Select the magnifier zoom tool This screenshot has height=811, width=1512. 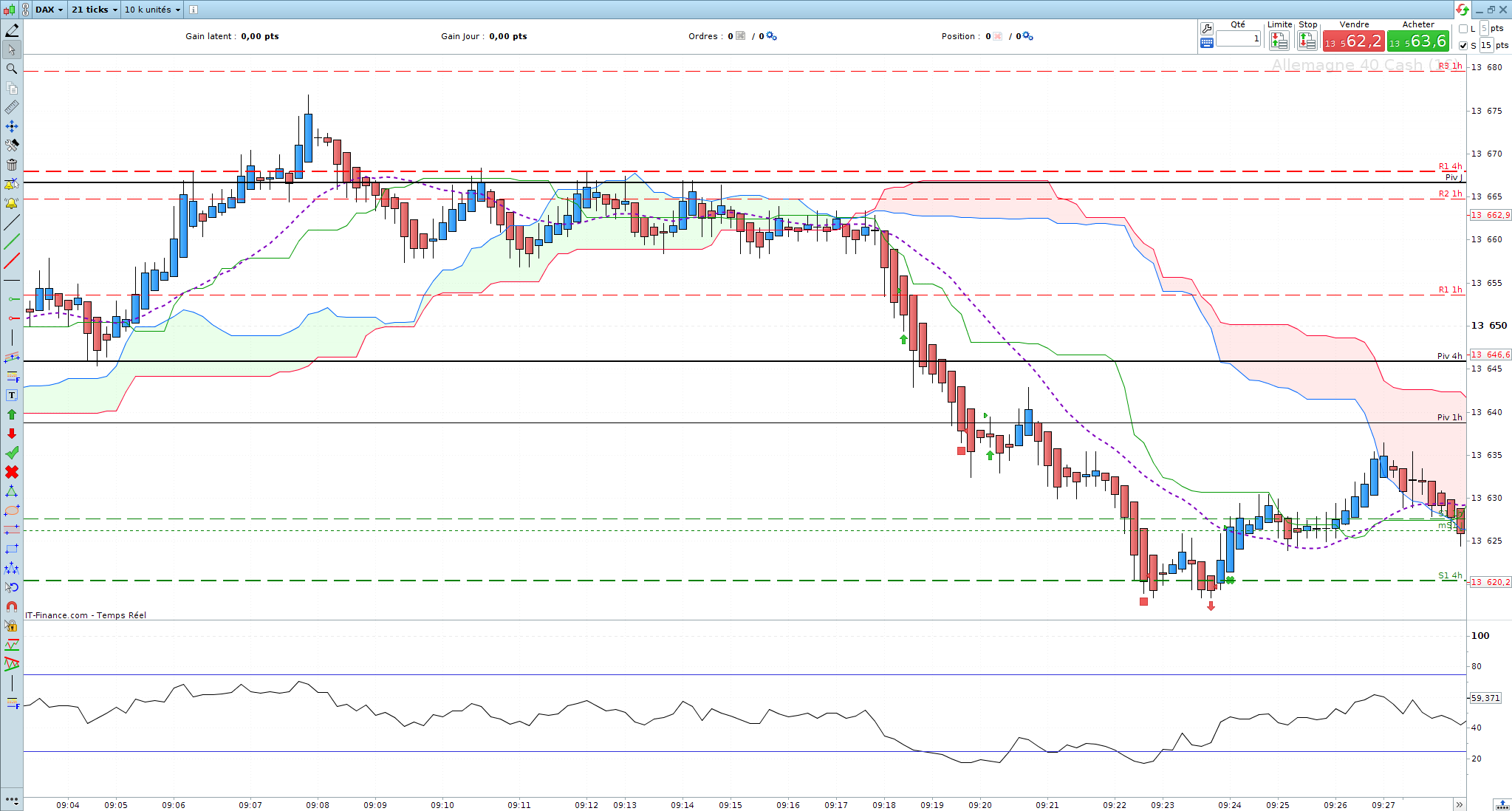pos(11,69)
